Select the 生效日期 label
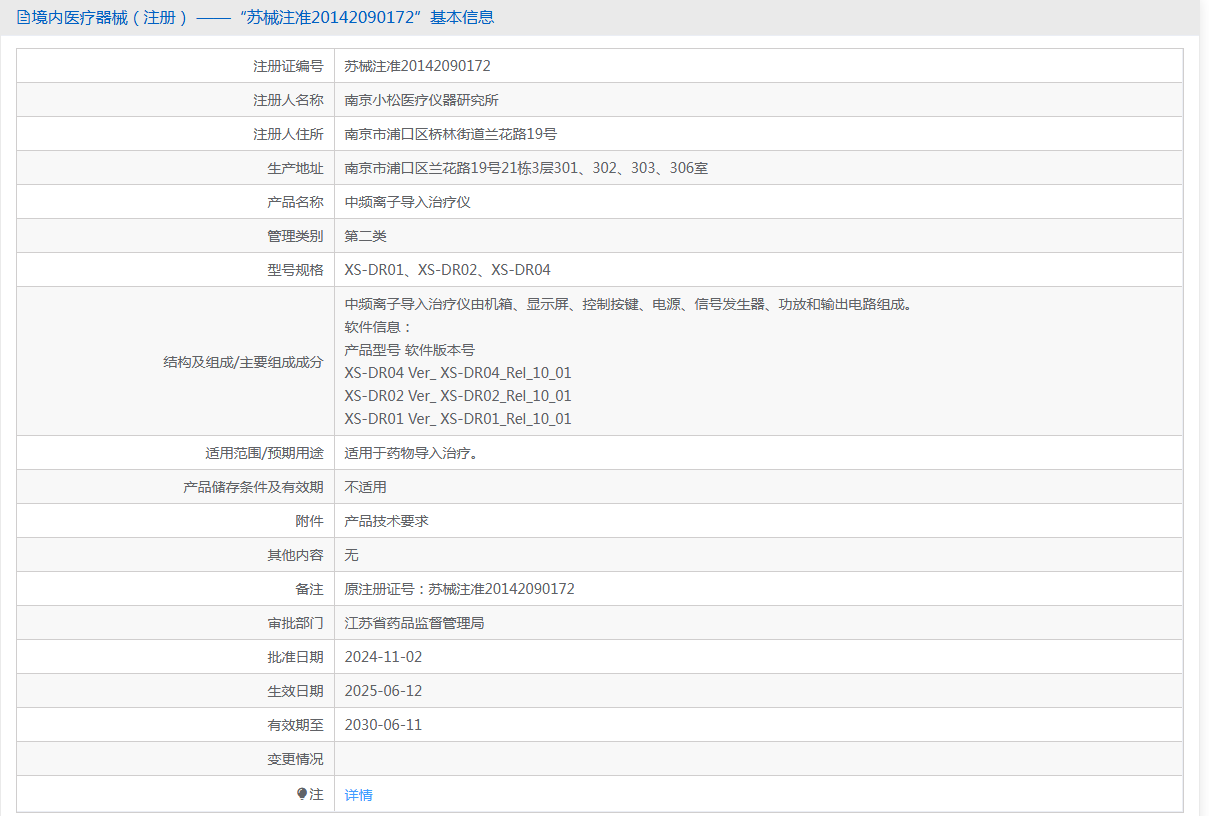Viewport: 1209px width, 816px height. 295,691
